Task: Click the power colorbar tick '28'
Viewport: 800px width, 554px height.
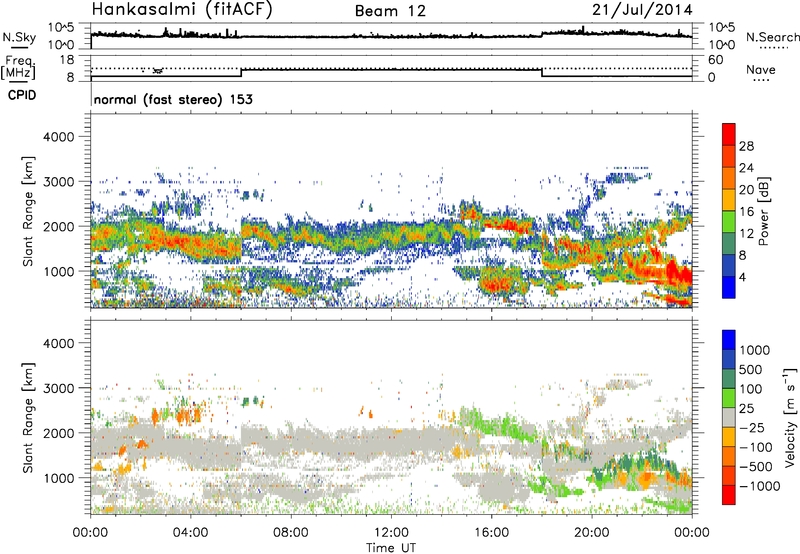Action: point(746,146)
